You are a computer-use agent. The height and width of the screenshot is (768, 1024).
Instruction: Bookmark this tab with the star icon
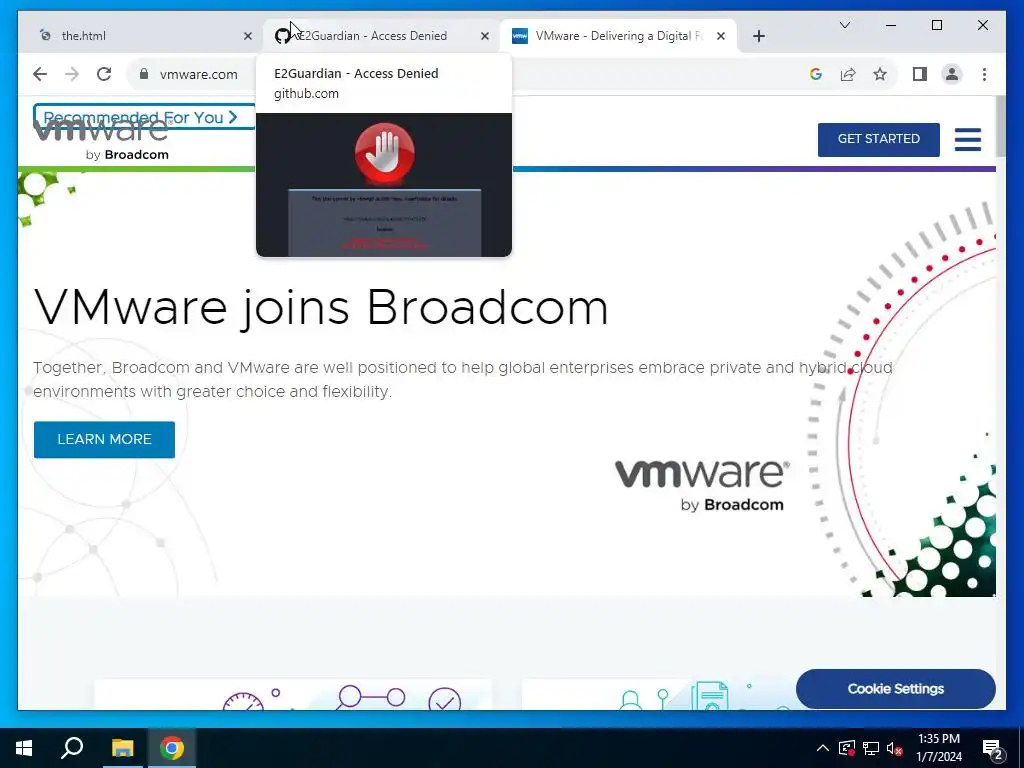(x=880, y=74)
